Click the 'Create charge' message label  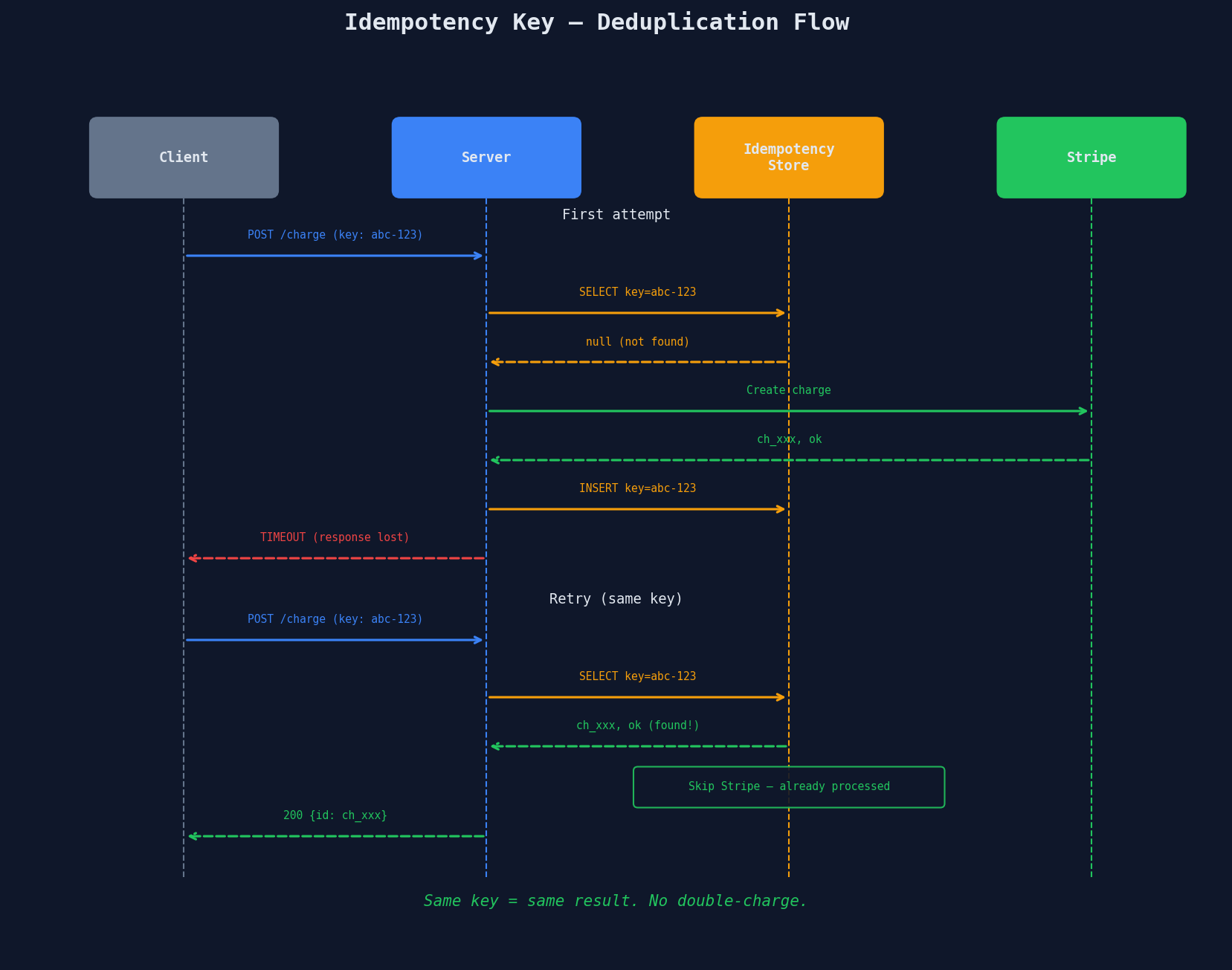pyautogui.click(x=789, y=390)
